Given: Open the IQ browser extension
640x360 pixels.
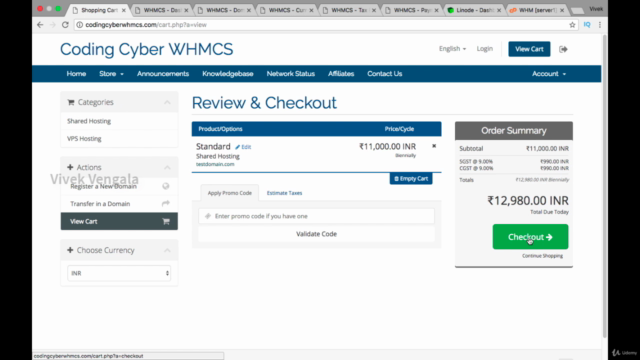Looking at the screenshot, I should [x=587, y=24].
